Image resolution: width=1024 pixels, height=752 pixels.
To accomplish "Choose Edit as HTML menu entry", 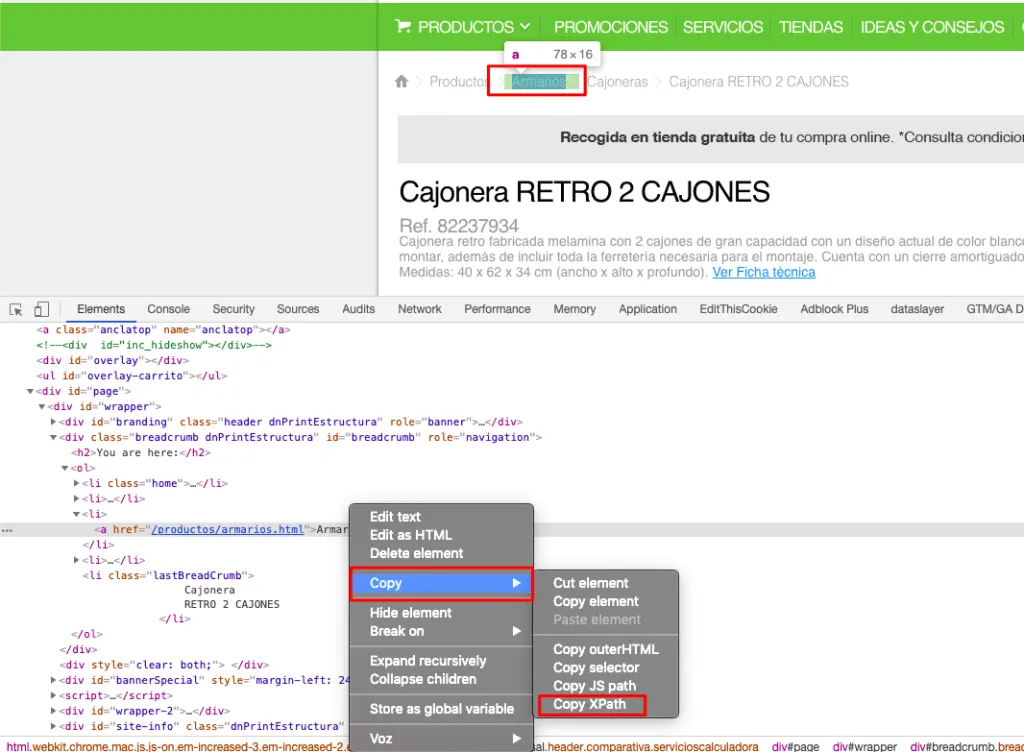I will [x=441, y=535].
